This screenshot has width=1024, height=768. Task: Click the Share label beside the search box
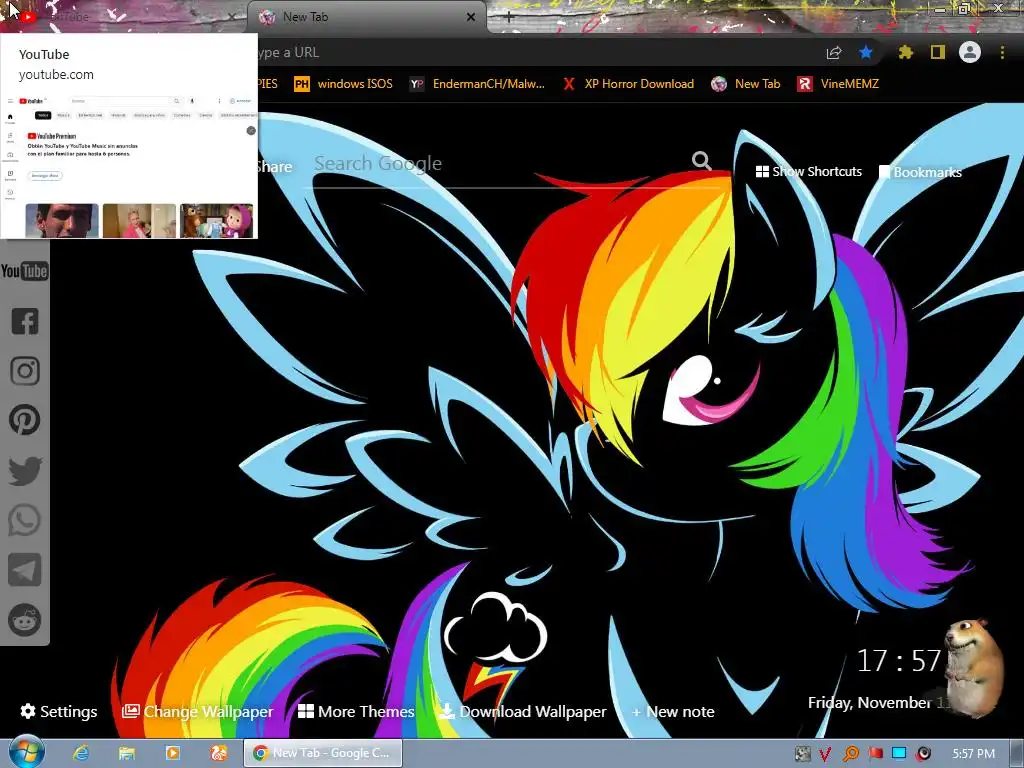point(274,167)
